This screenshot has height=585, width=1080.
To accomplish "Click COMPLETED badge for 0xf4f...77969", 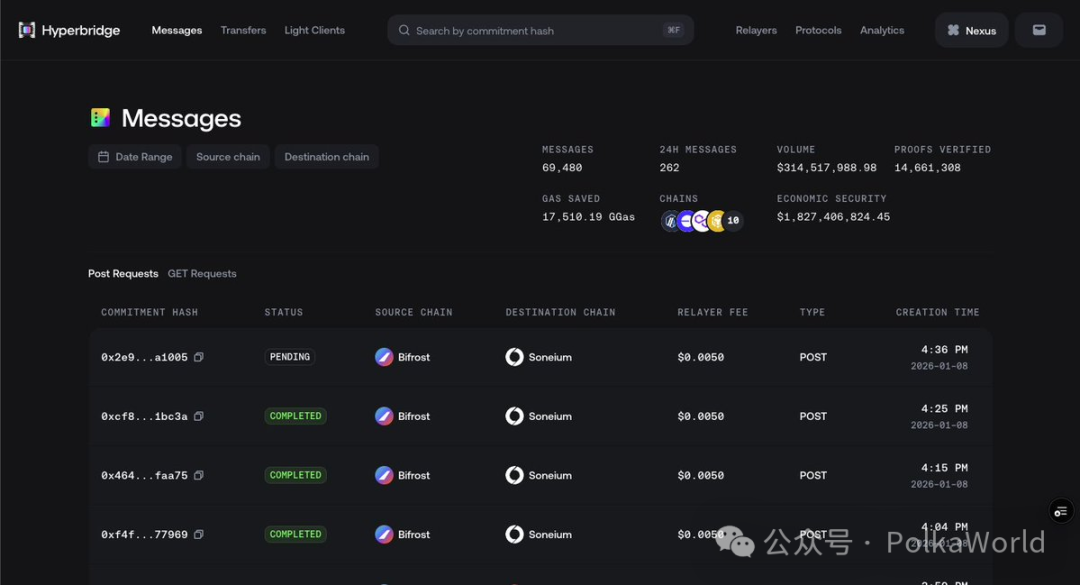I will (x=295, y=535).
